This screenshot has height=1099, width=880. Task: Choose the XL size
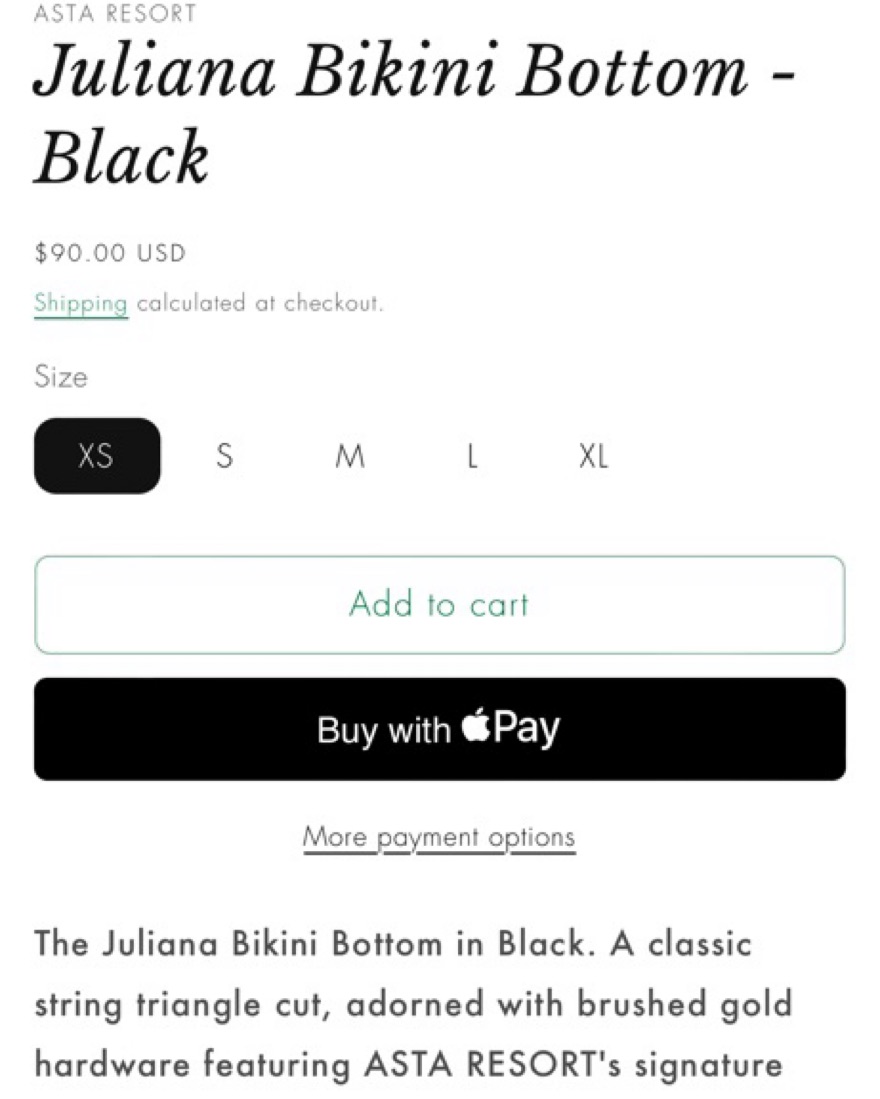(593, 456)
